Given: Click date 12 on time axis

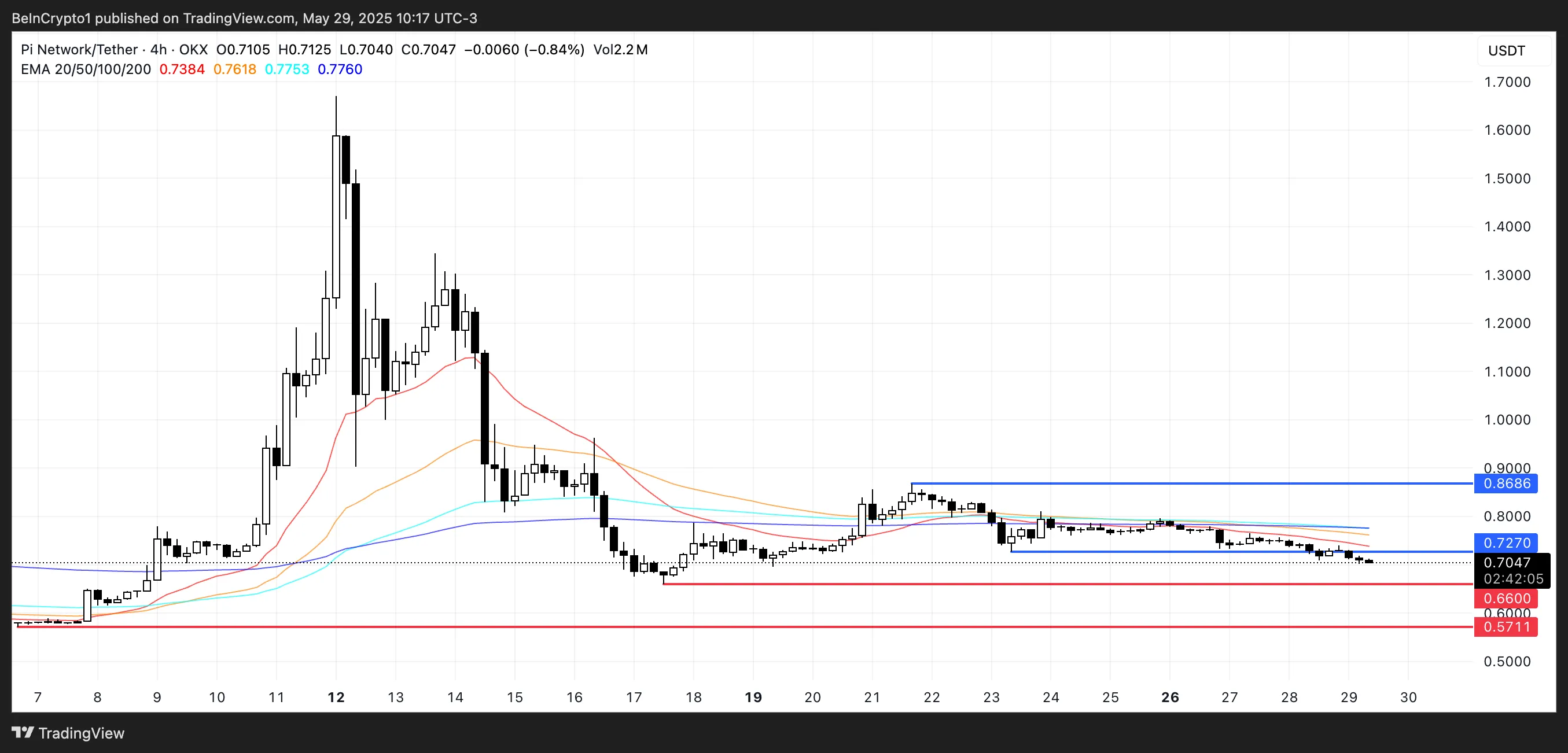Looking at the screenshot, I should [336, 697].
